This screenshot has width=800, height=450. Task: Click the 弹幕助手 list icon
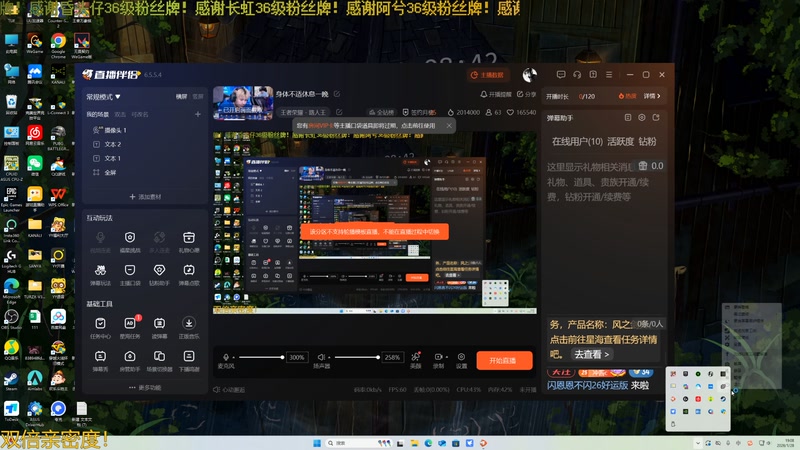(x=628, y=117)
